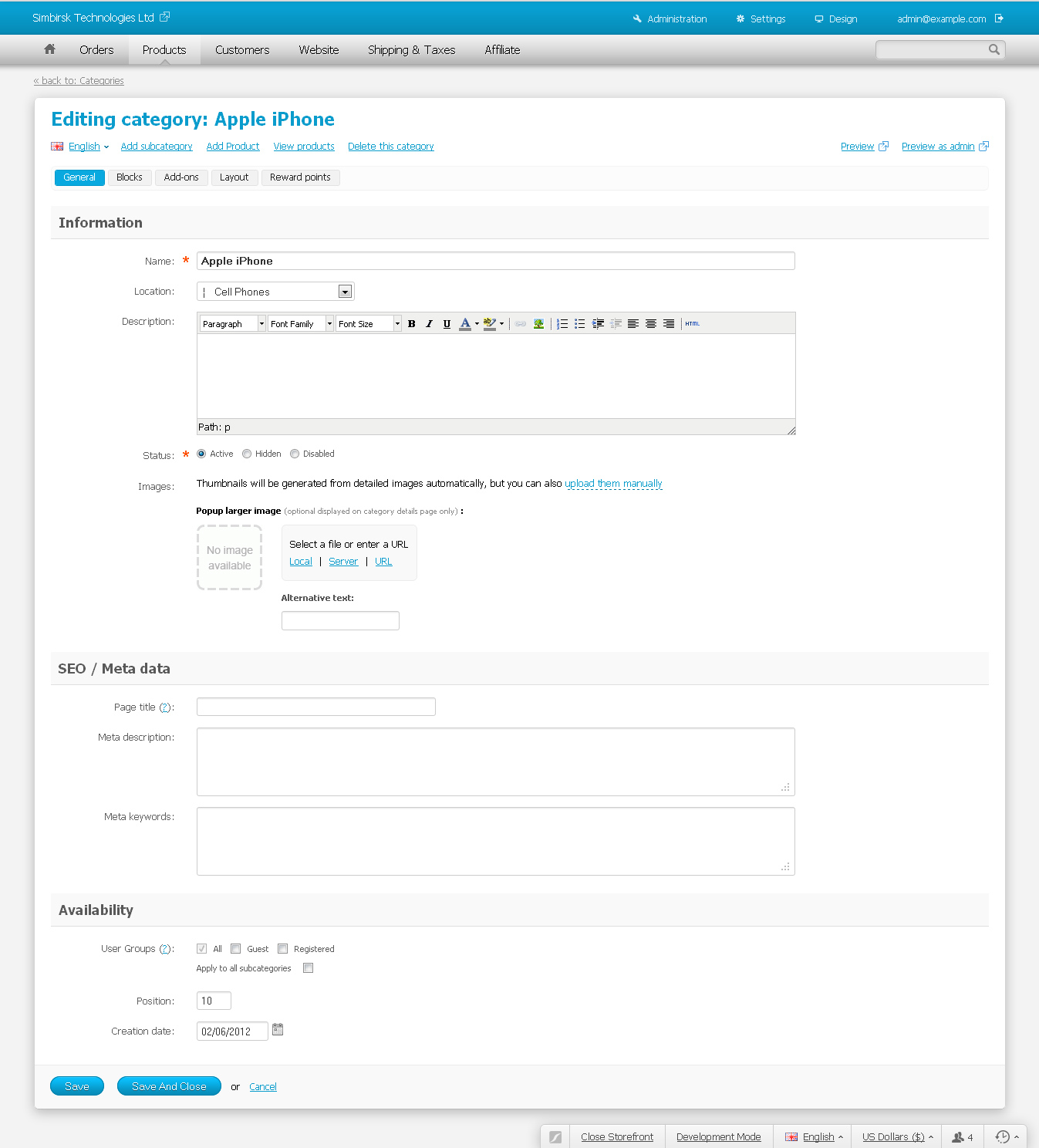Go to the home dashboard icon
The width and height of the screenshot is (1039, 1148).
[x=49, y=49]
